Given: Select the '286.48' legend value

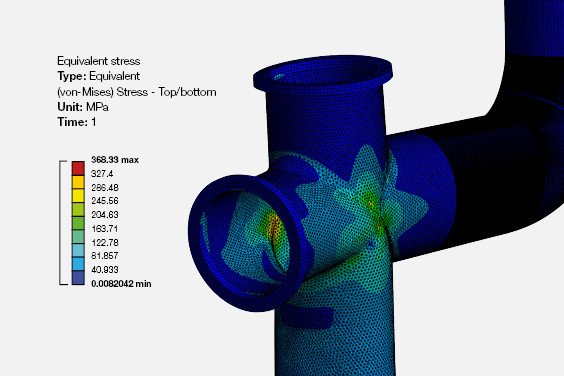Looking at the screenshot, I should pyautogui.click(x=105, y=187).
